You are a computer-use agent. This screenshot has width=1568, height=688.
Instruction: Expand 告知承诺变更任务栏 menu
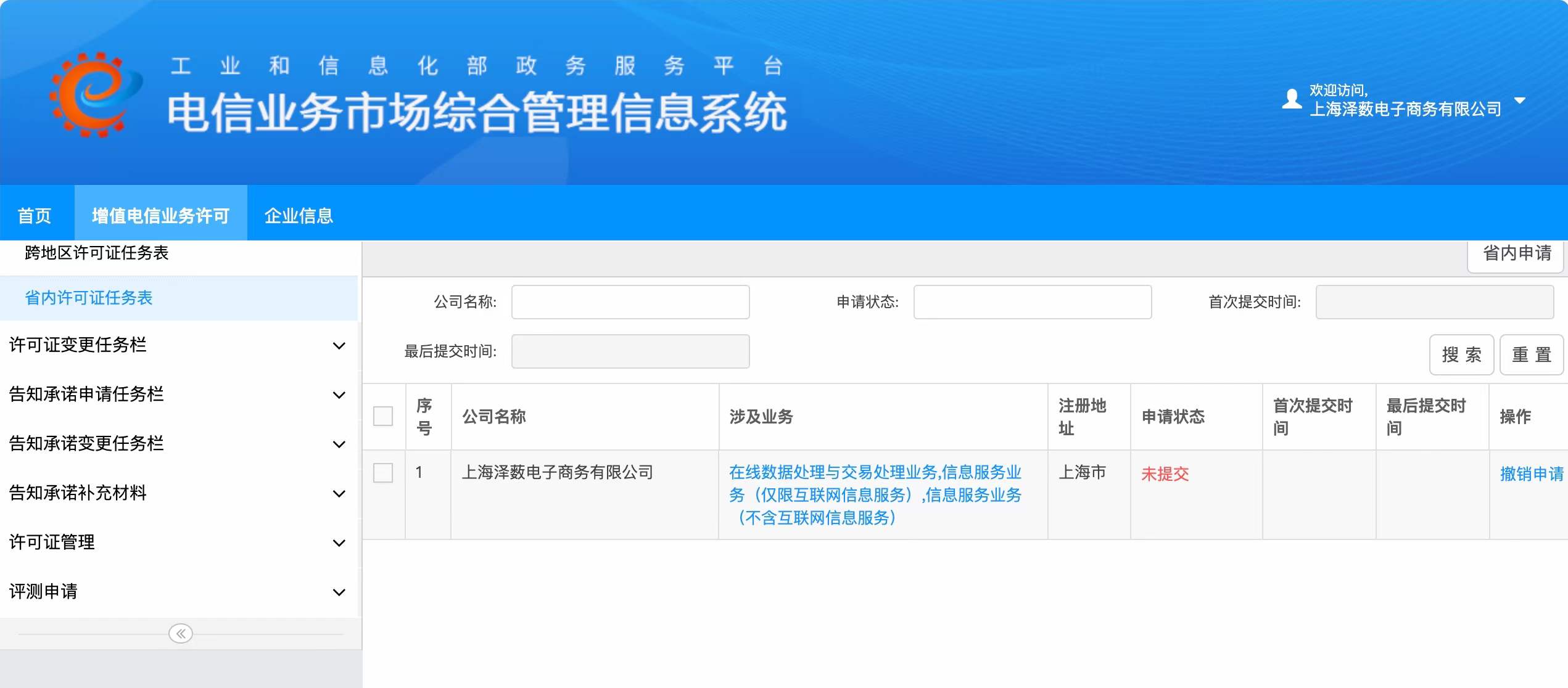[x=179, y=444]
